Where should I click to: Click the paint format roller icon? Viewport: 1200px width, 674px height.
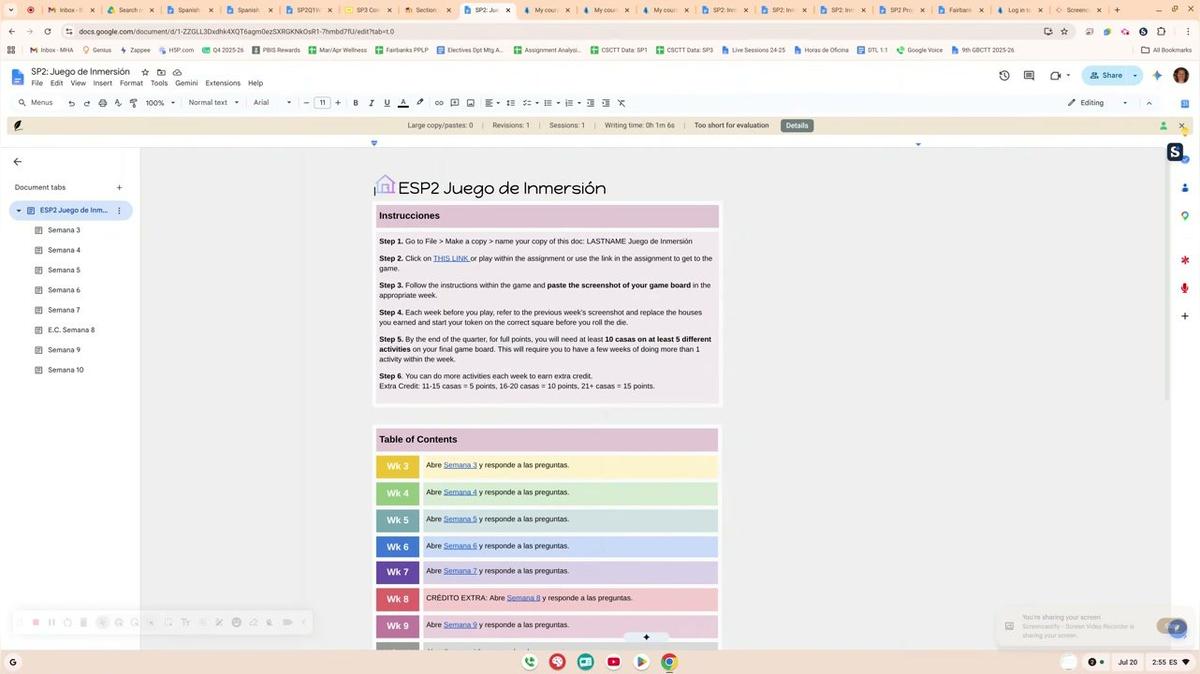(x=133, y=103)
